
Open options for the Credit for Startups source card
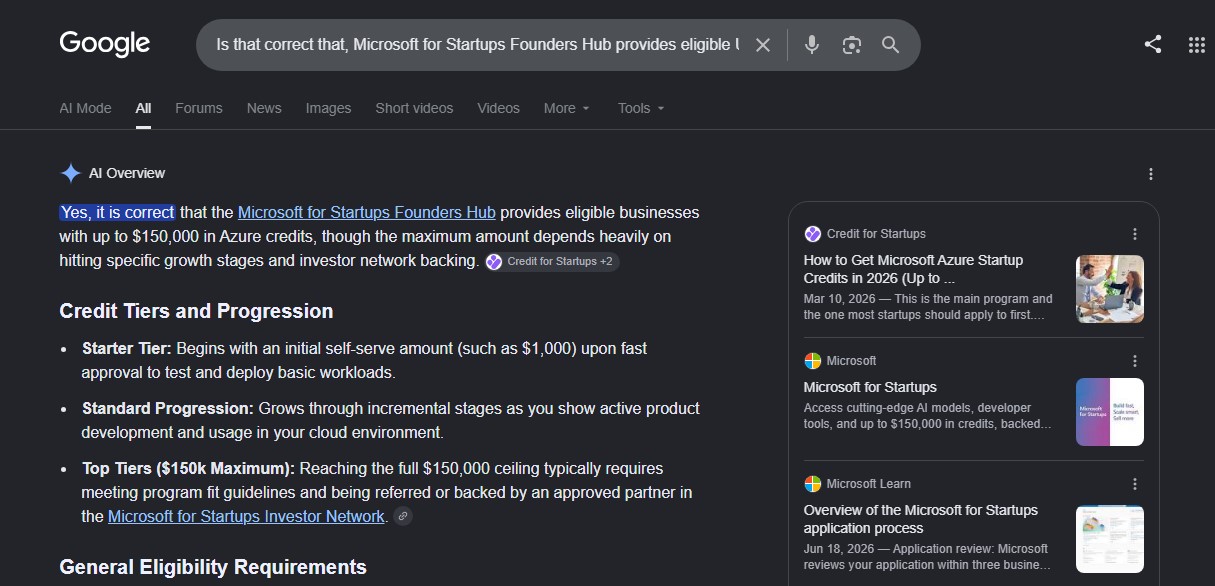click(x=1135, y=234)
